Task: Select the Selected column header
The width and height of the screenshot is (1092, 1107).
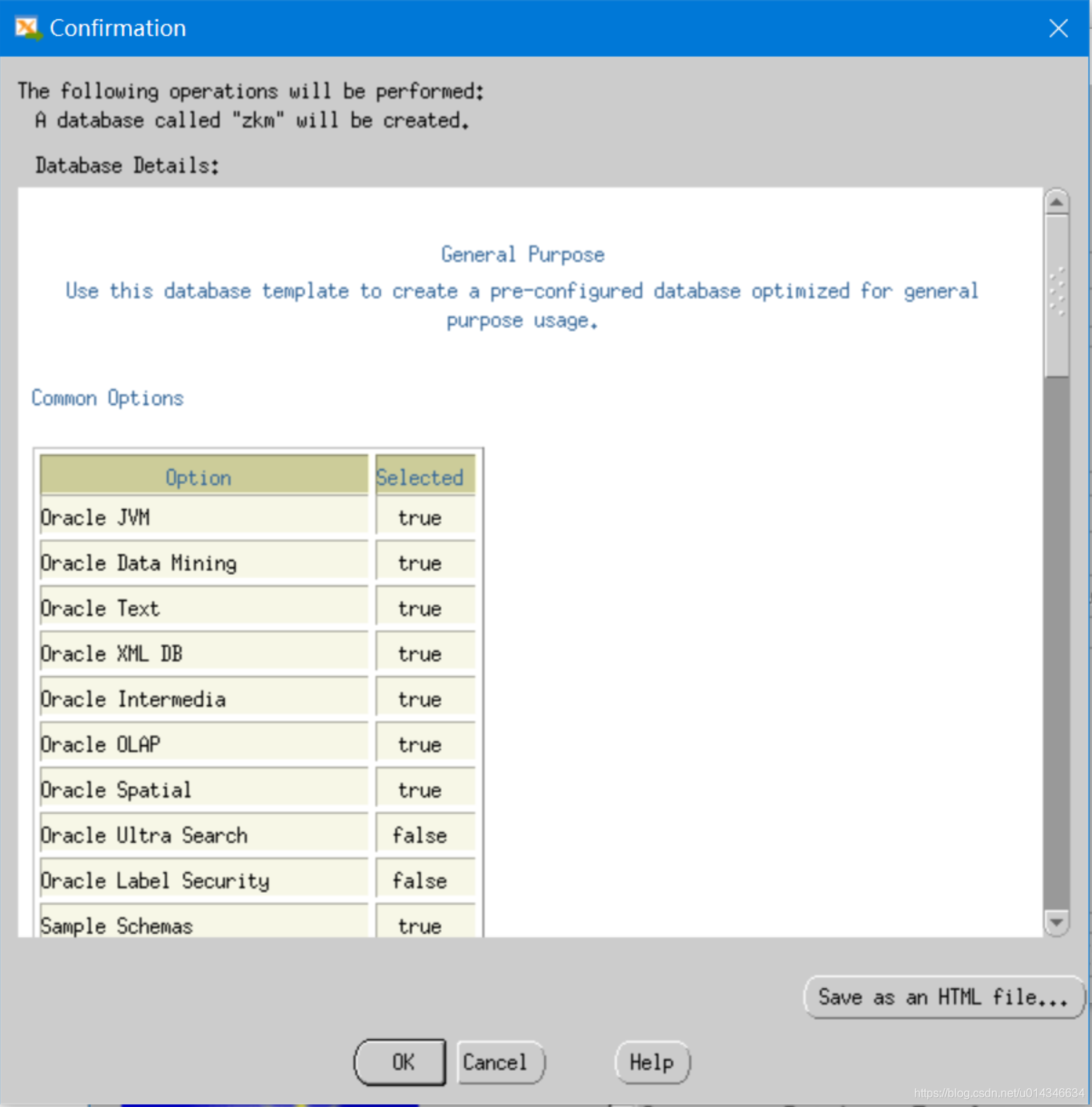Action: (x=425, y=477)
